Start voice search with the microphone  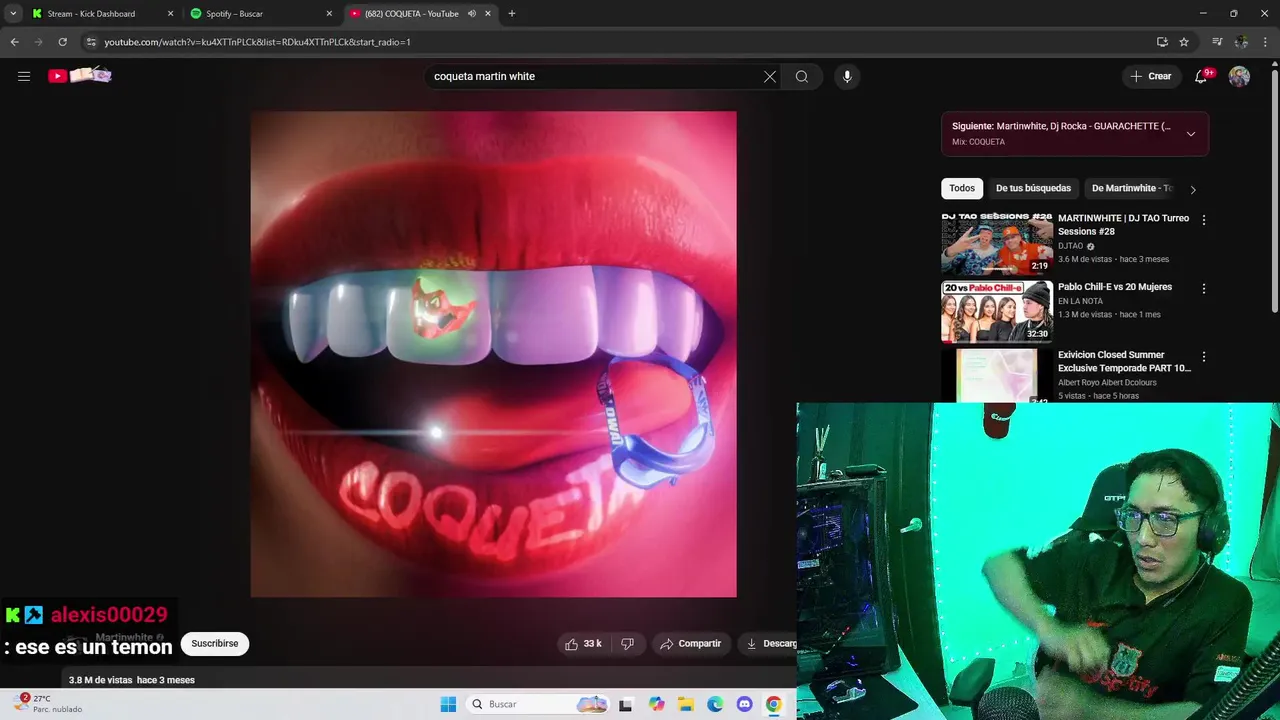pyautogui.click(x=847, y=76)
